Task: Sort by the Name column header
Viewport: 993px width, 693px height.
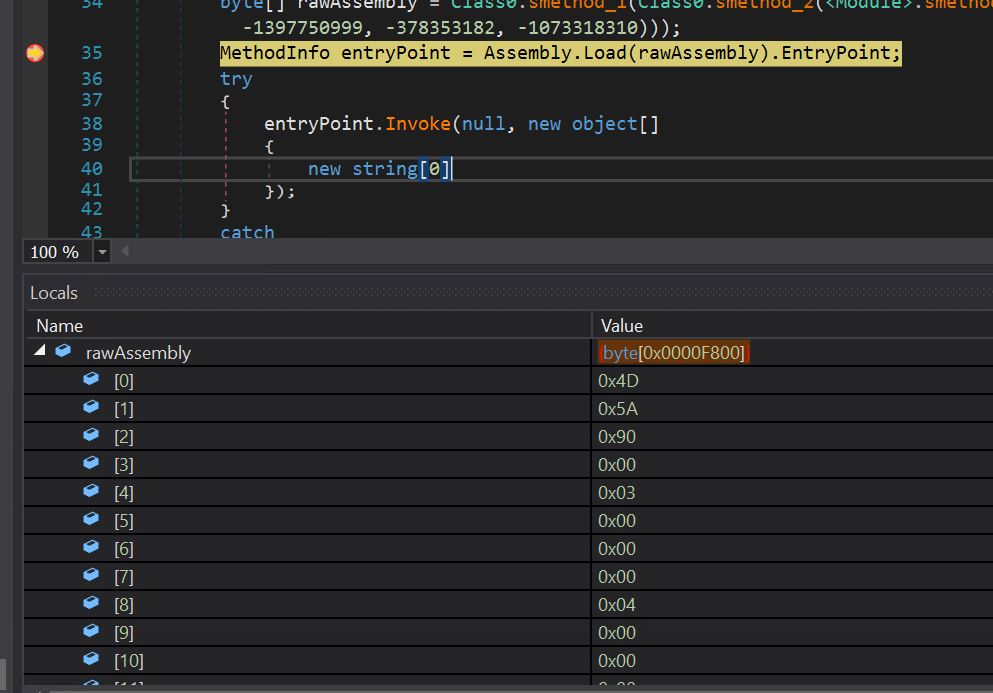Action: pyautogui.click(x=60, y=325)
